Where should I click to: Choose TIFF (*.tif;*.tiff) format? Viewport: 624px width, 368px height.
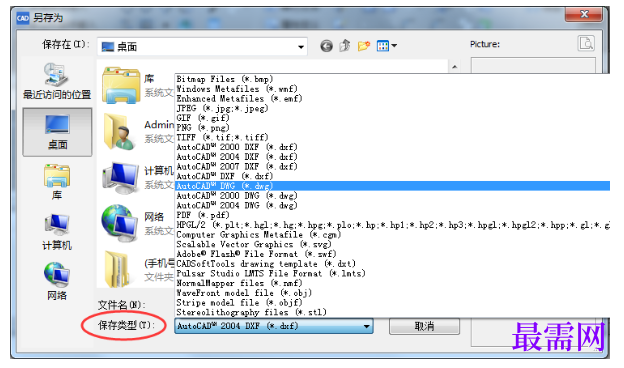[222, 137]
